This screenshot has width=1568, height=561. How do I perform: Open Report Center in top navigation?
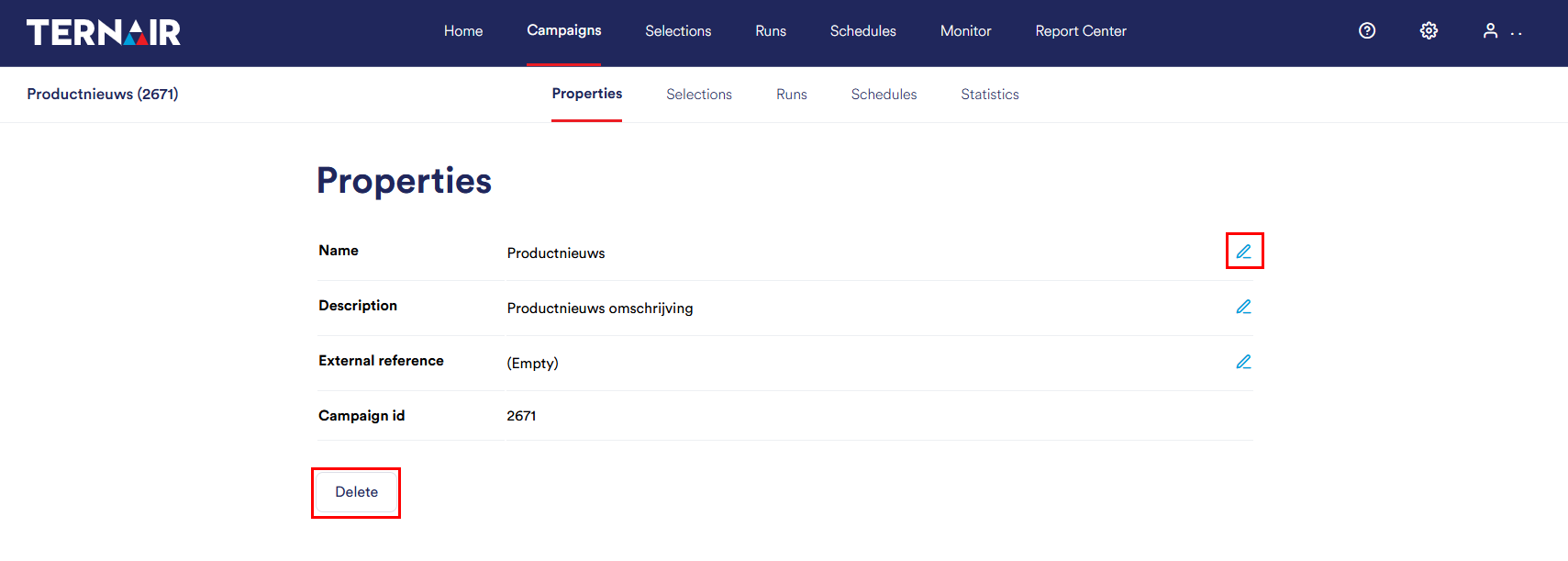[1081, 31]
